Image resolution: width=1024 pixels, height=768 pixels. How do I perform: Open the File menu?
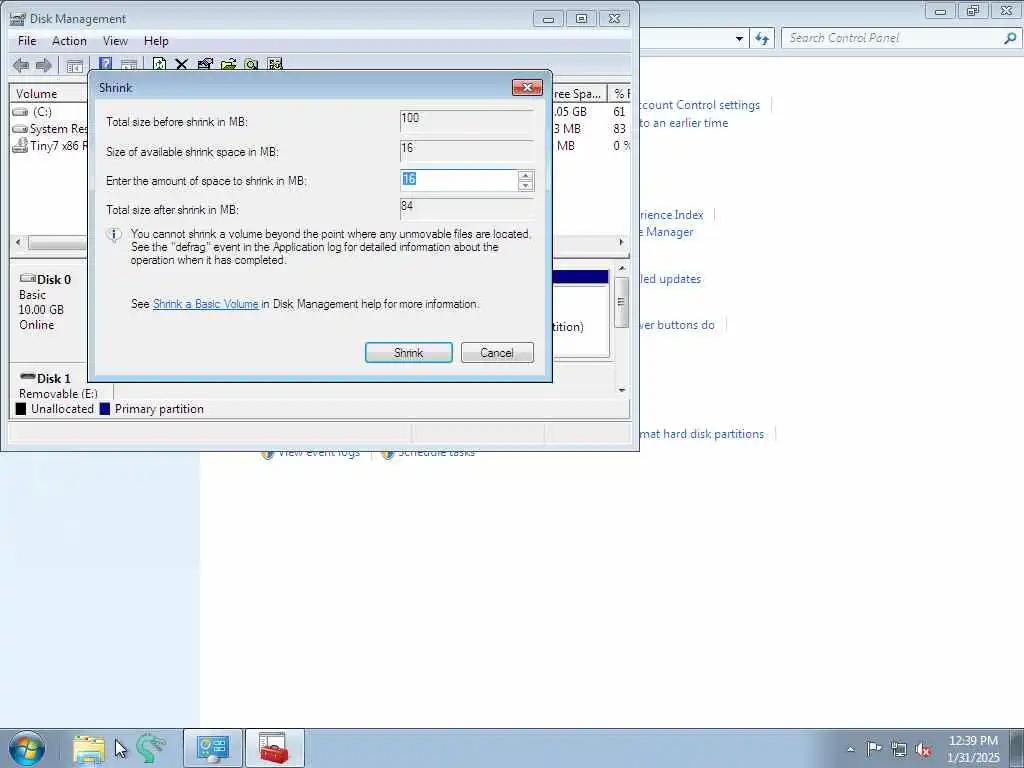pos(27,40)
